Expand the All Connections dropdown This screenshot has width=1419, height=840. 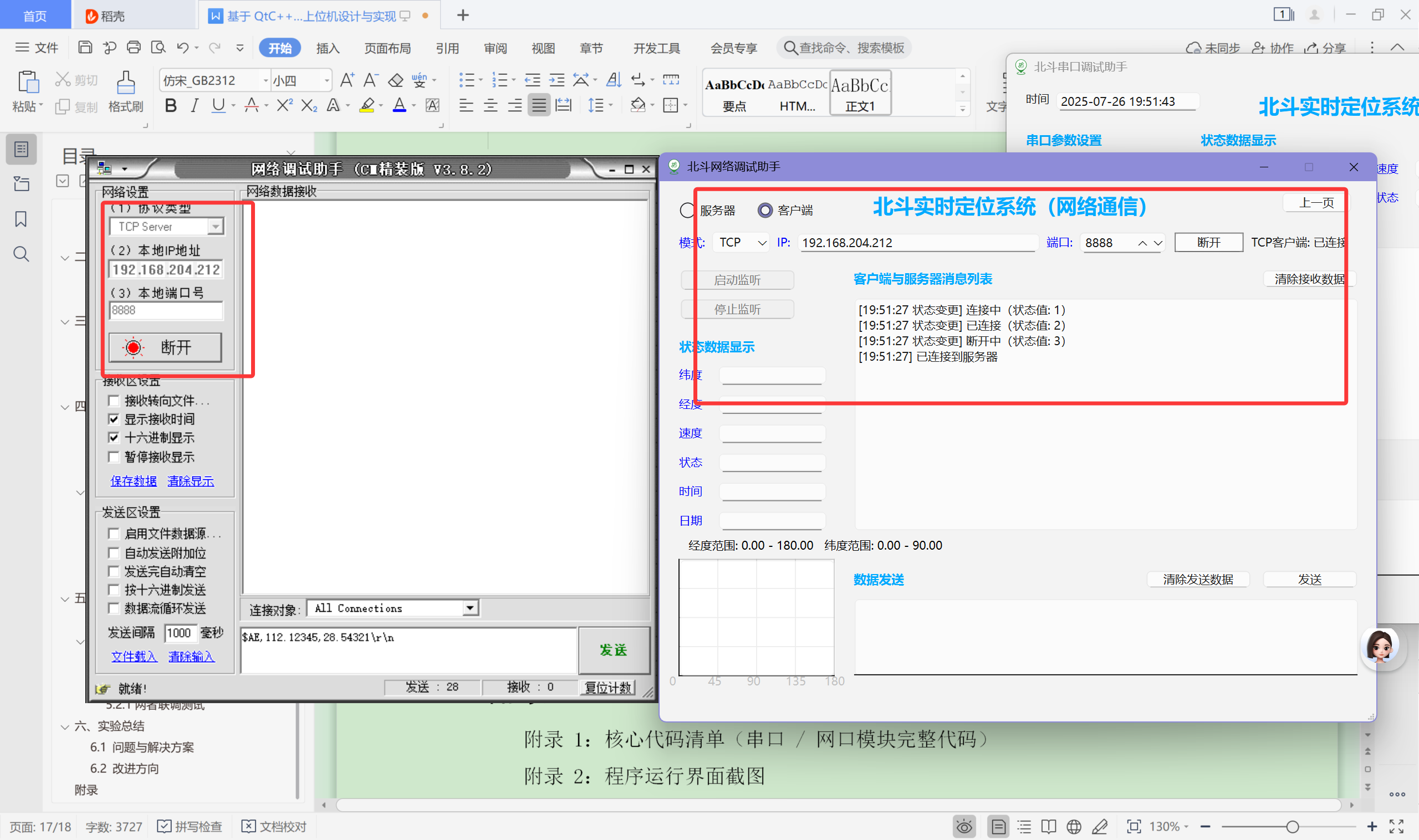pos(469,608)
